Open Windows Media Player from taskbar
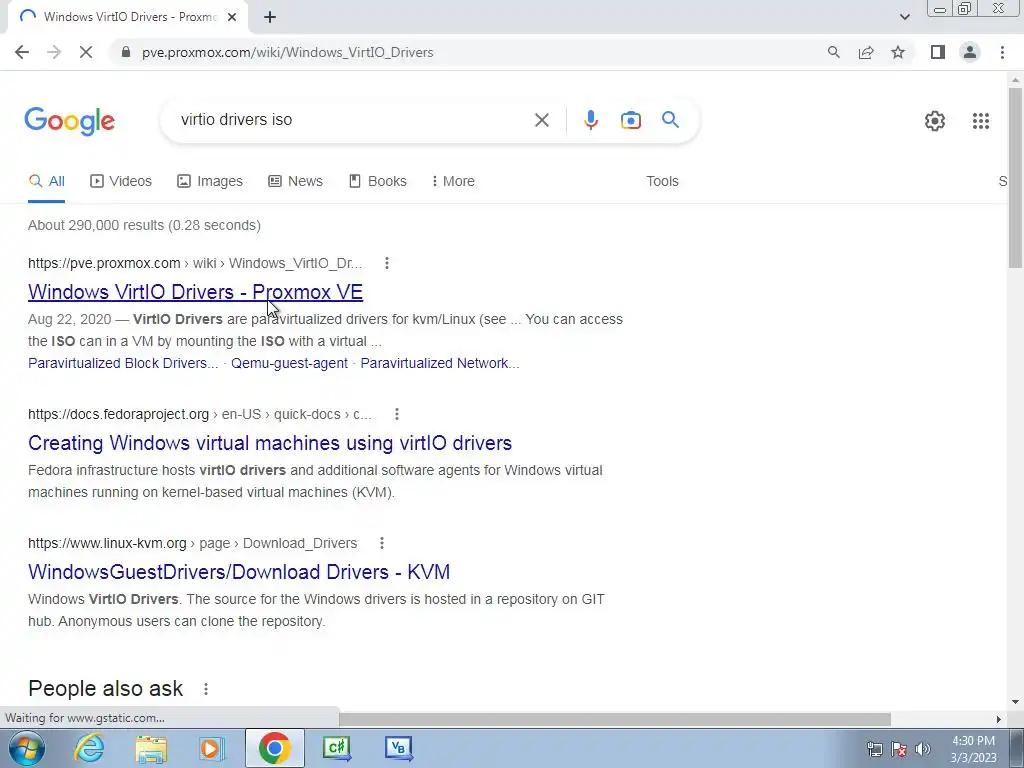Image resolution: width=1024 pixels, height=768 pixels. coord(212,748)
